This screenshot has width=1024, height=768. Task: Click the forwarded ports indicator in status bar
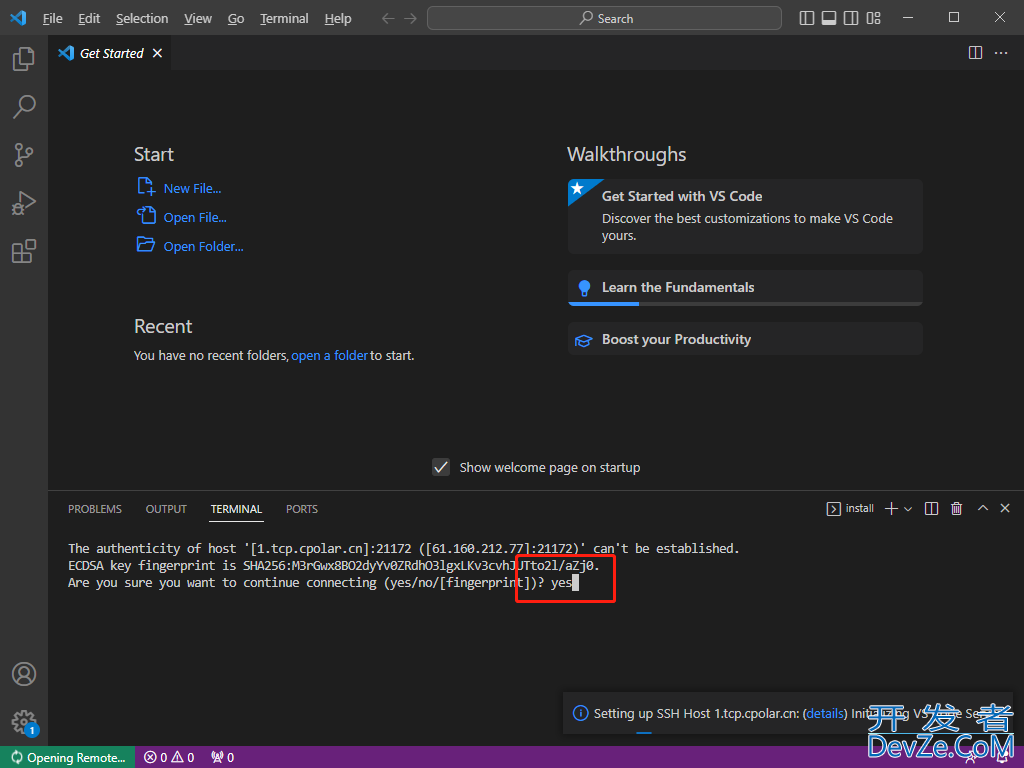click(x=223, y=758)
